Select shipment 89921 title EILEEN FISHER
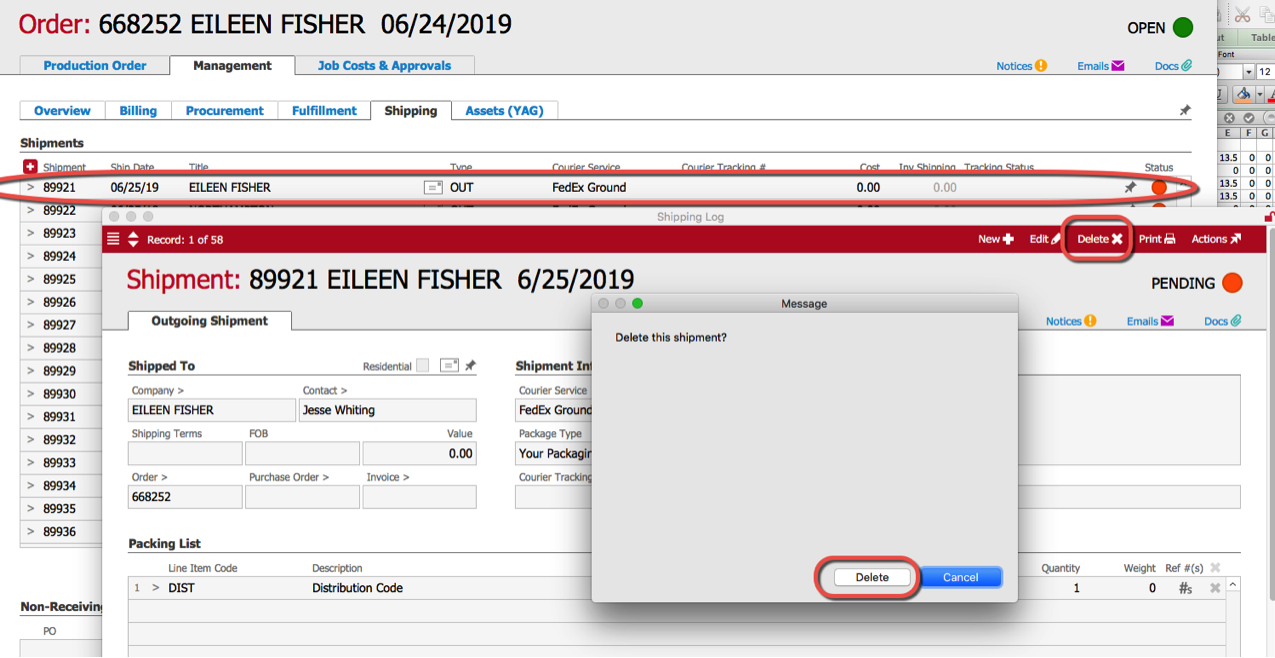The image size is (1275, 658). 229,187
